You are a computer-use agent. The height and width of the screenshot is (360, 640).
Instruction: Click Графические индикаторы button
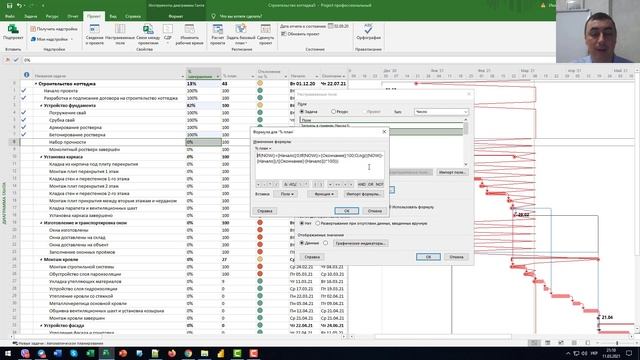[360, 243]
